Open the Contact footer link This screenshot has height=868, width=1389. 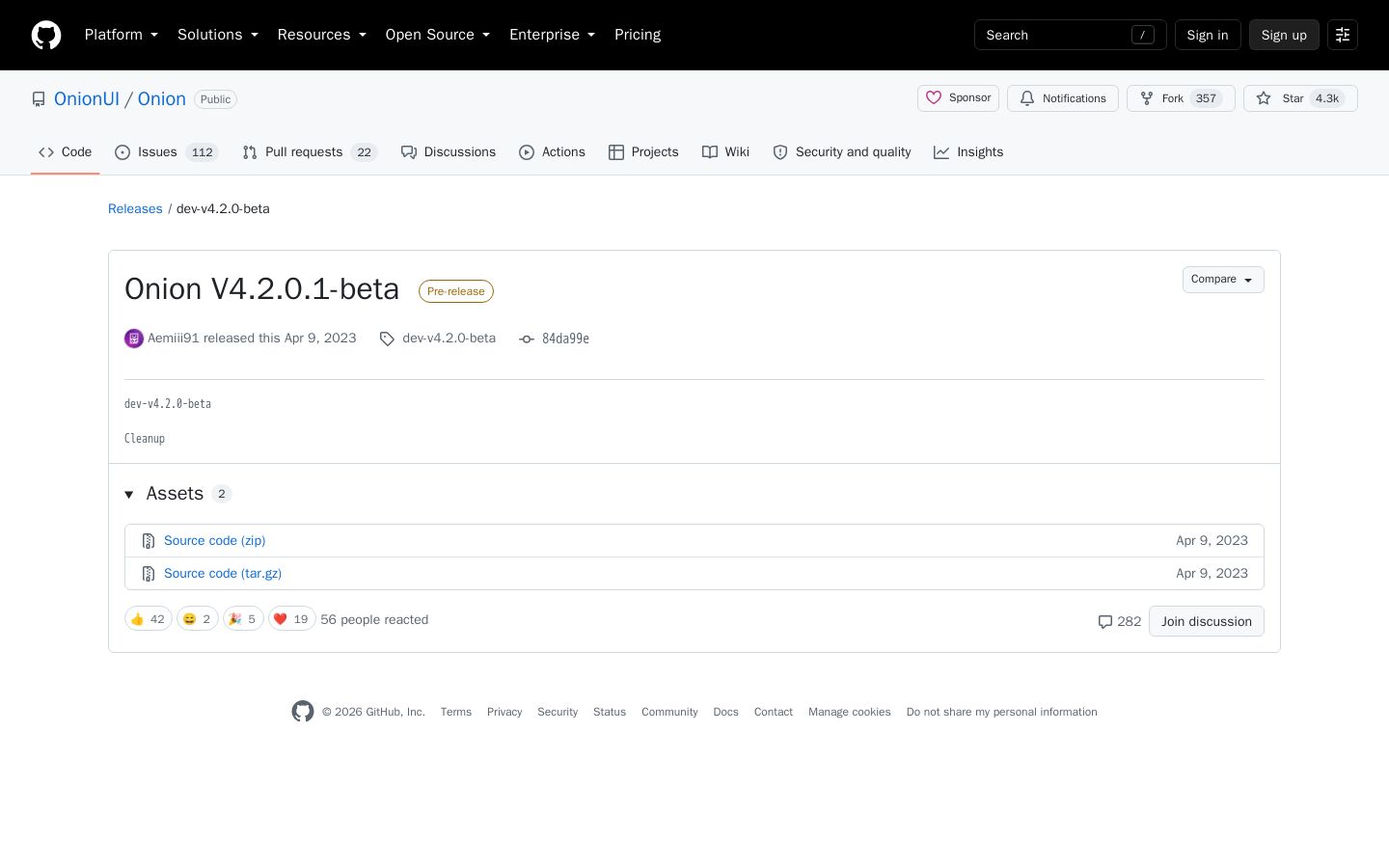click(774, 713)
